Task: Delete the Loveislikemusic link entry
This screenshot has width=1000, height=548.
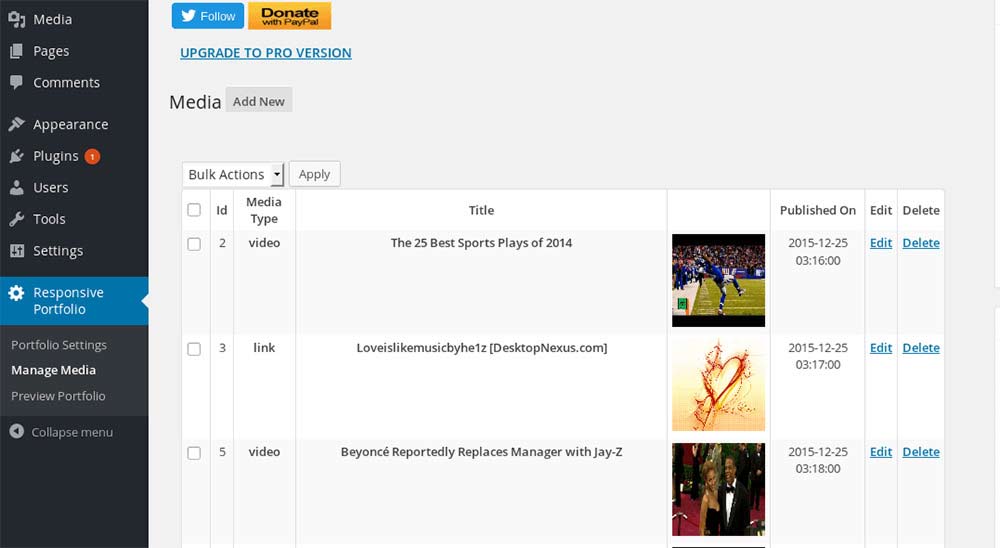Action: [x=921, y=348]
